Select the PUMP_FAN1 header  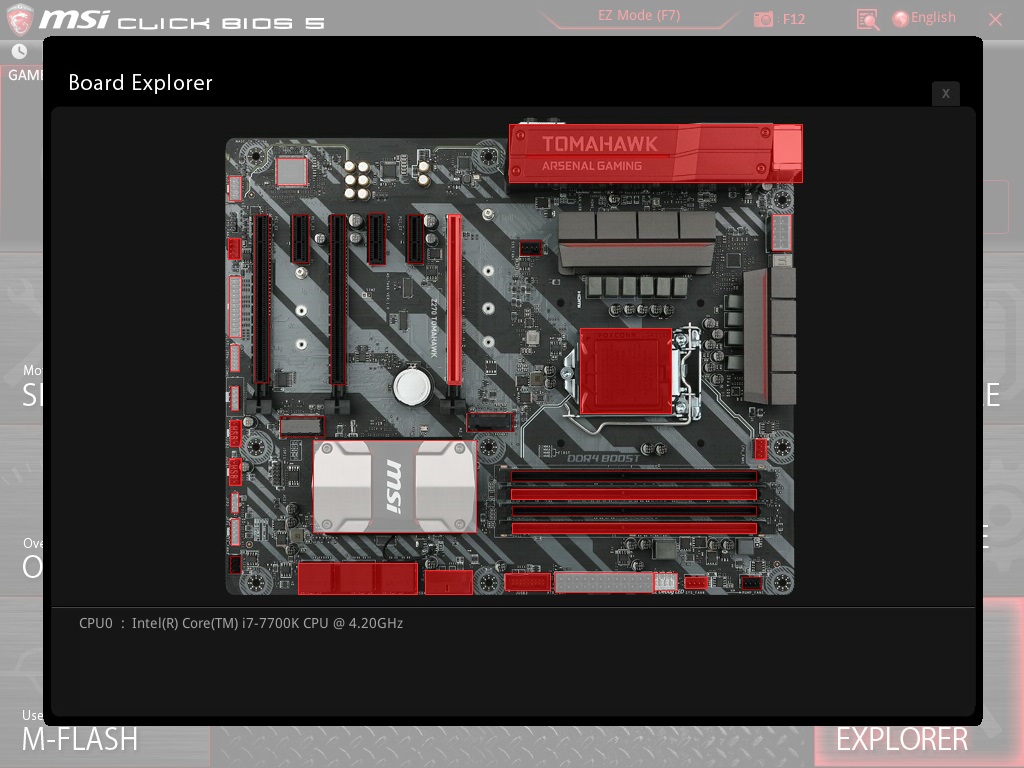[752, 583]
